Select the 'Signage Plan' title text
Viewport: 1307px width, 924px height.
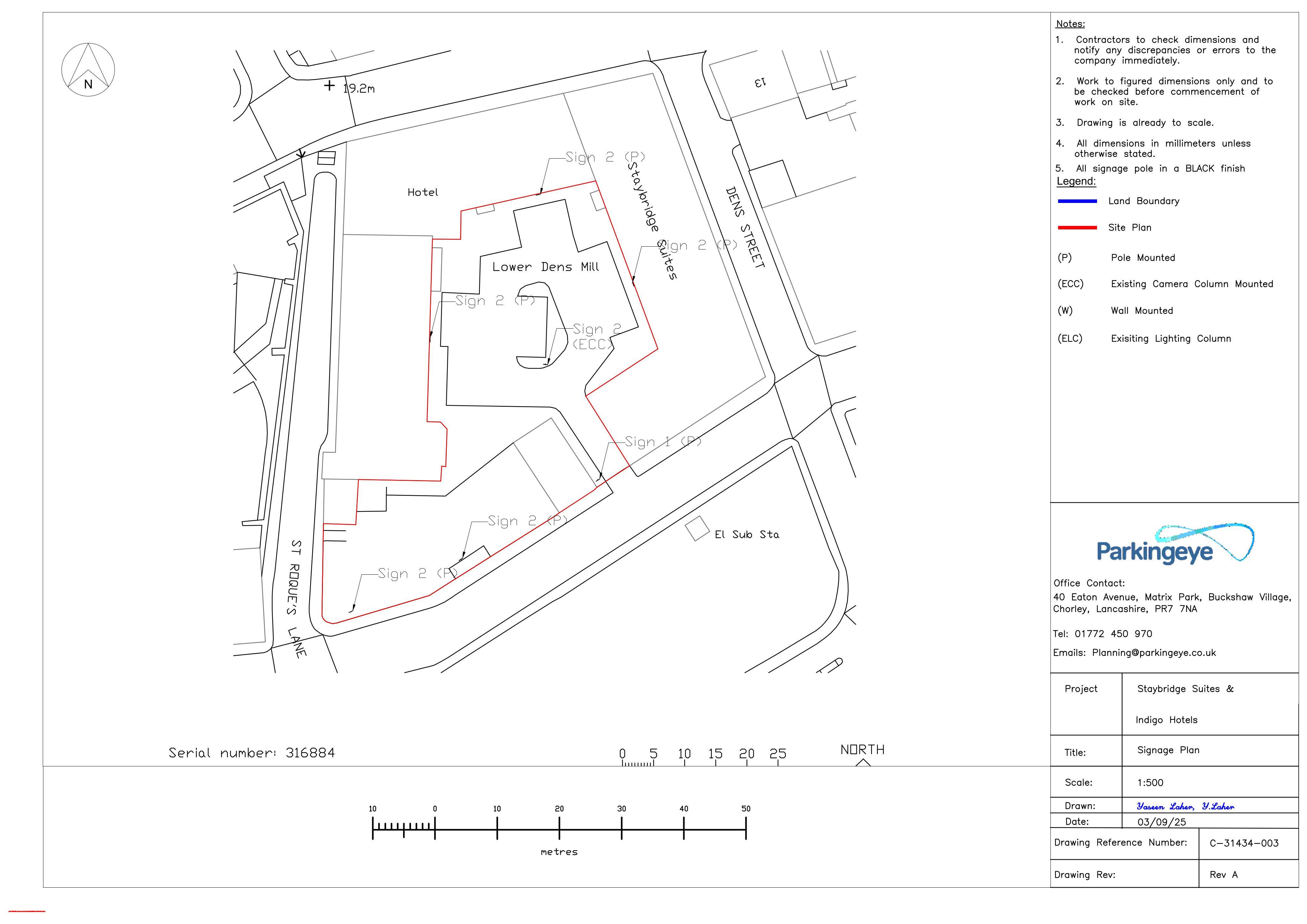pyautogui.click(x=1168, y=750)
